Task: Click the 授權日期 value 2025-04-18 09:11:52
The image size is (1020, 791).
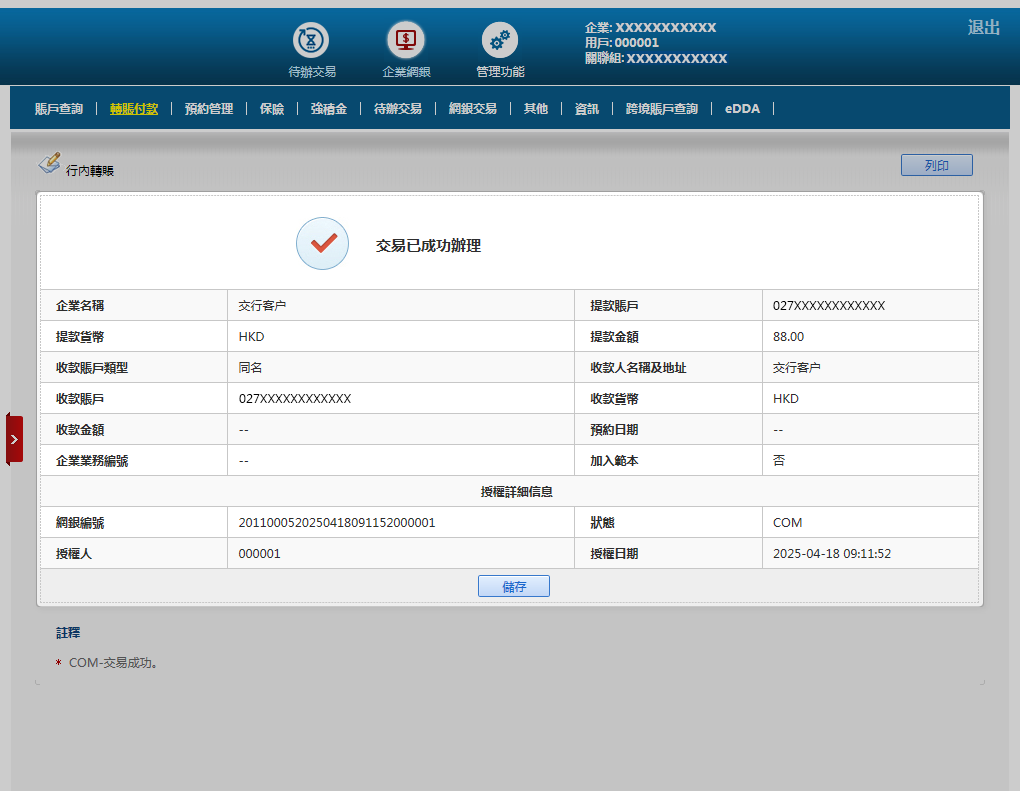Action: pyautogui.click(x=832, y=554)
